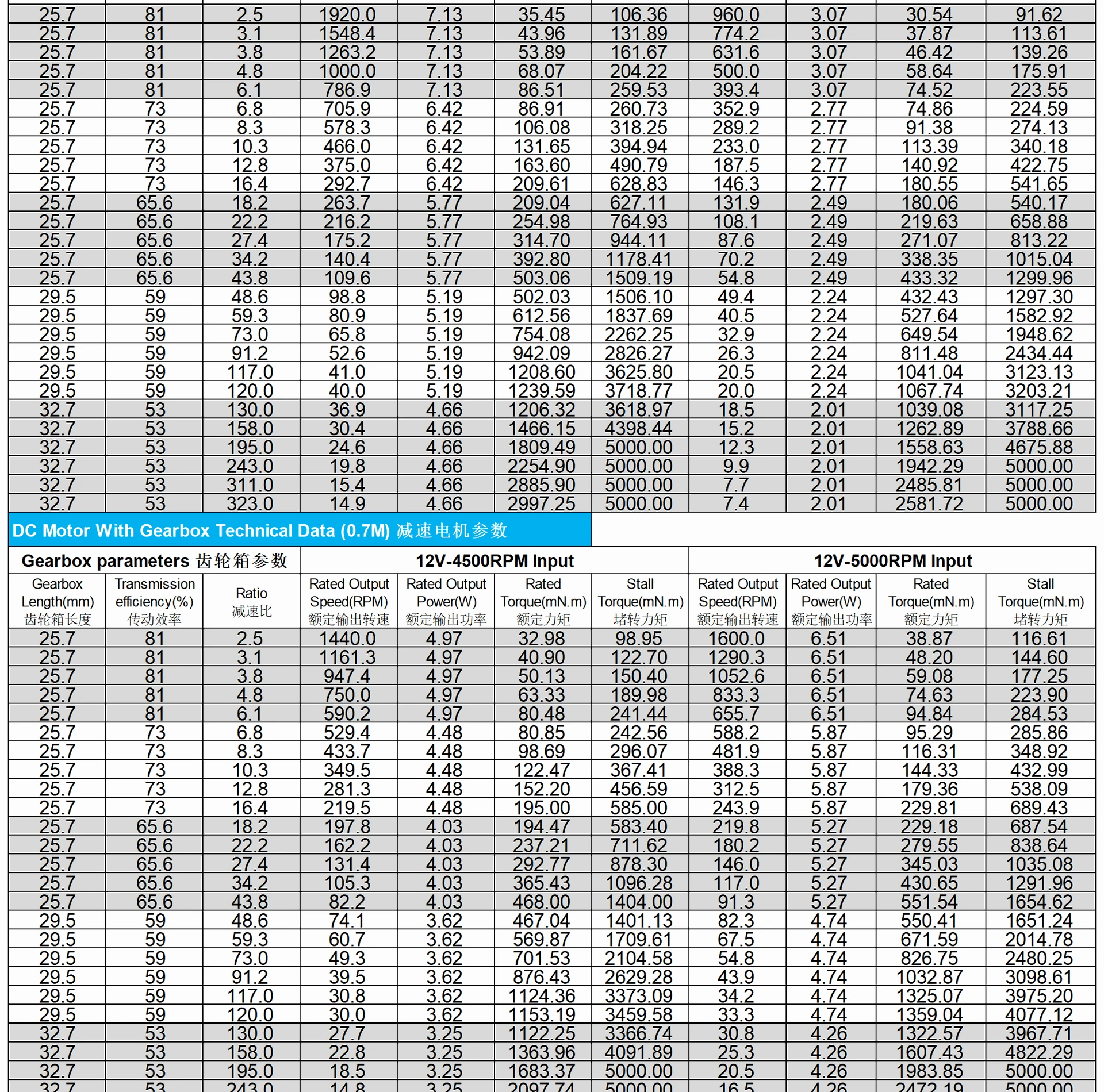The image size is (1104, 1092).
Task: Select the value 3718.77
Action: (639, 391)
